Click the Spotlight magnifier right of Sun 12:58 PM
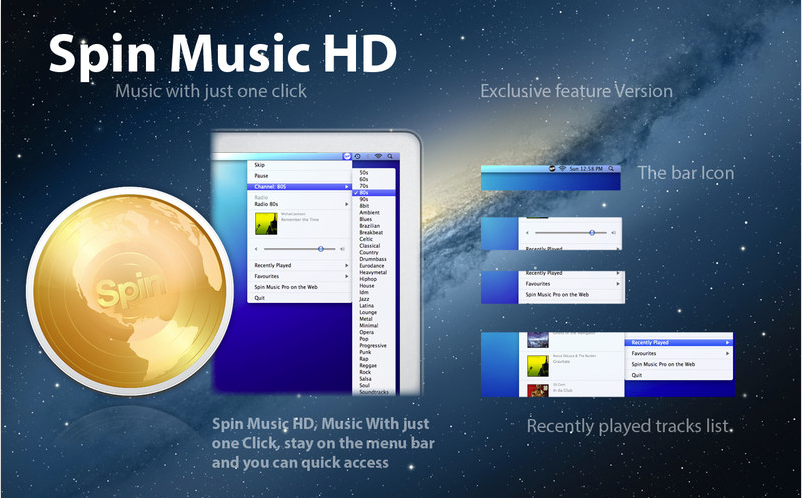This screenshot has height=498, width=802. [611, 170]
